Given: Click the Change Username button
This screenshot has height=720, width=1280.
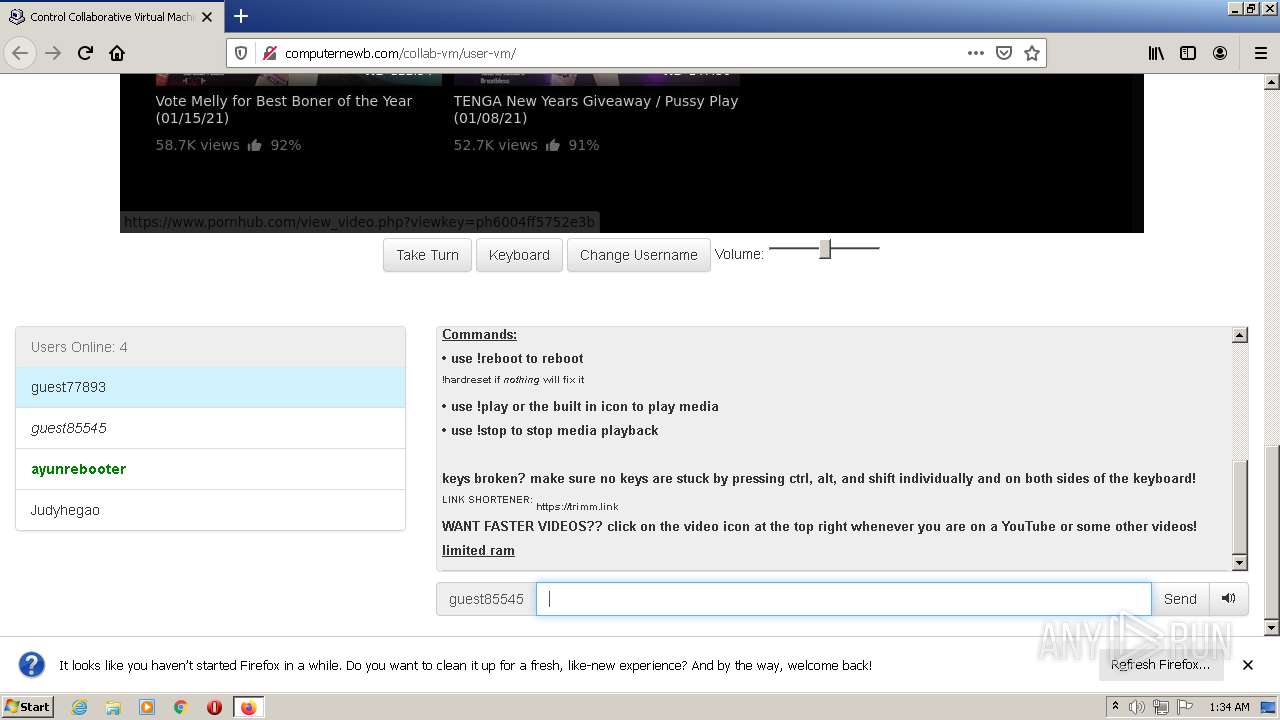Looking at the screenshot, I should coord(639,255).
